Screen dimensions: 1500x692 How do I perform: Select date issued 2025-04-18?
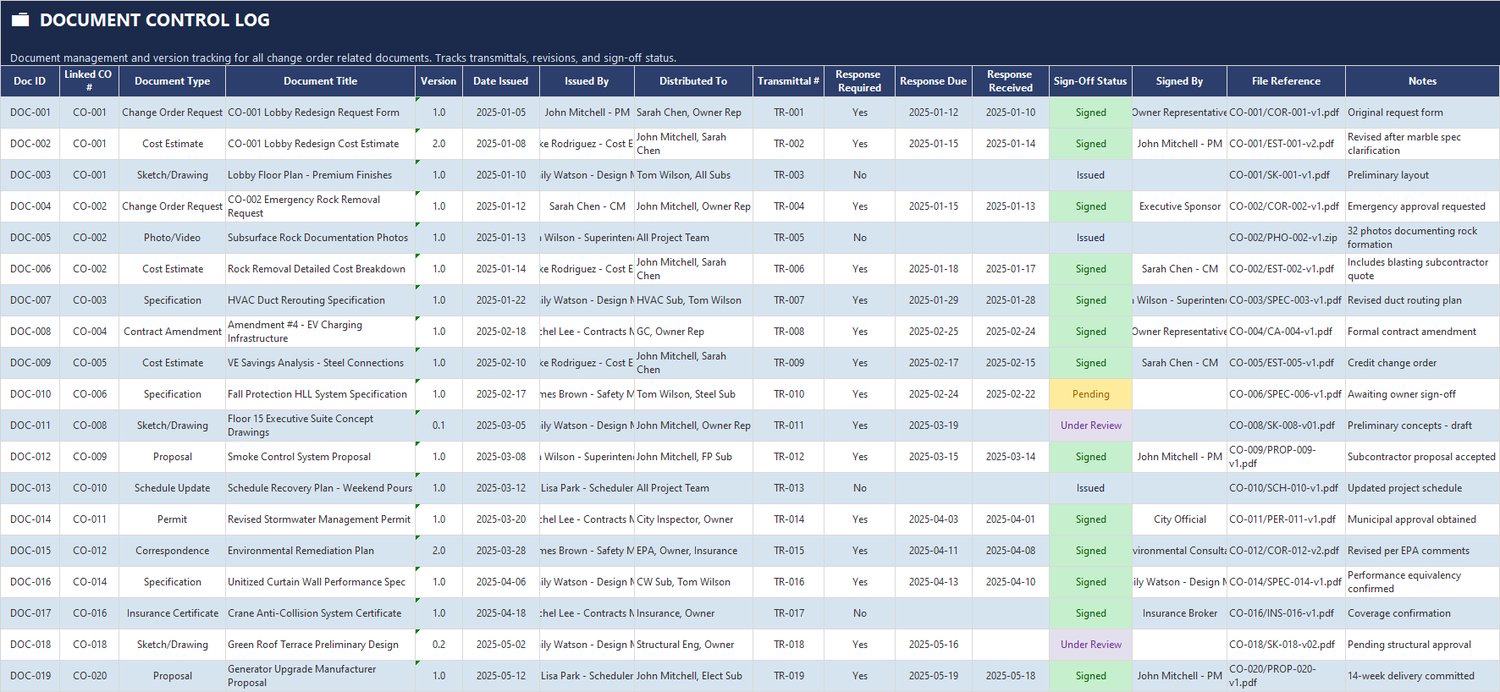tap(501, 613)
